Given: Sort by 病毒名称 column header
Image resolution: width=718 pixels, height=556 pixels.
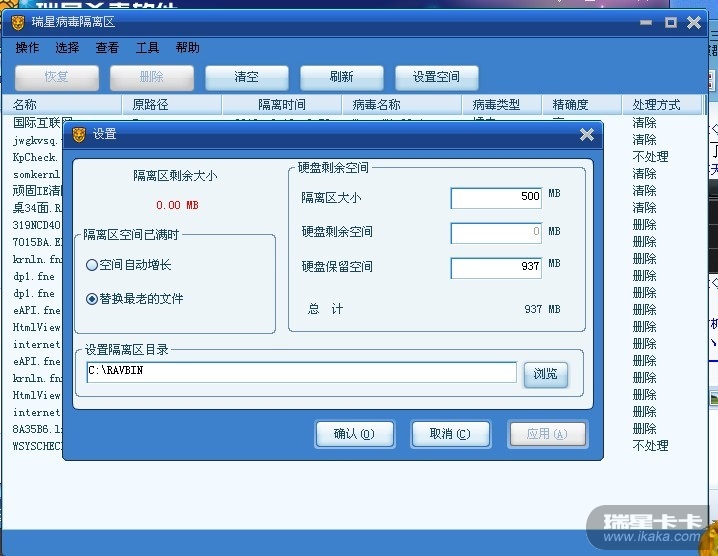Looking at the screenshot, I should (402, 105).
